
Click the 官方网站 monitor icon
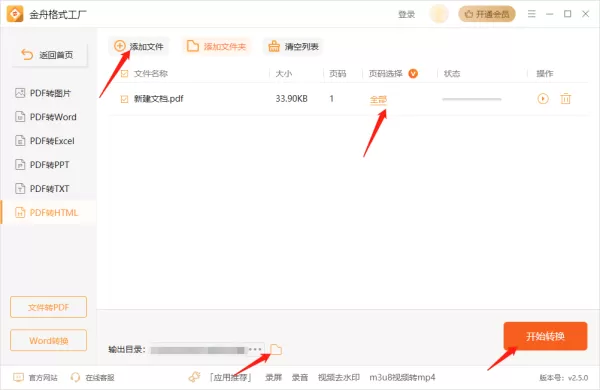point(18,377)
